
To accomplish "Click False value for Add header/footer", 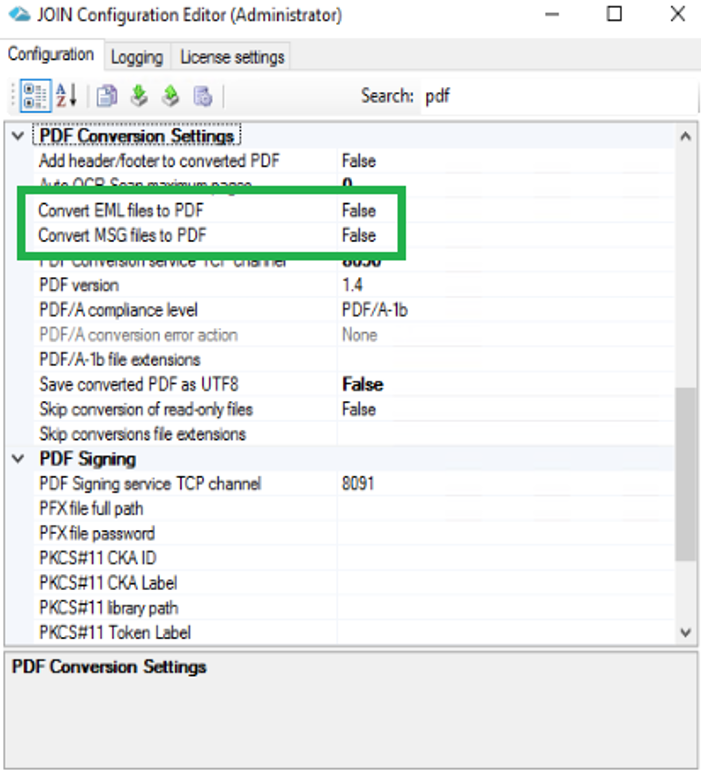I will tap(359, 161).
